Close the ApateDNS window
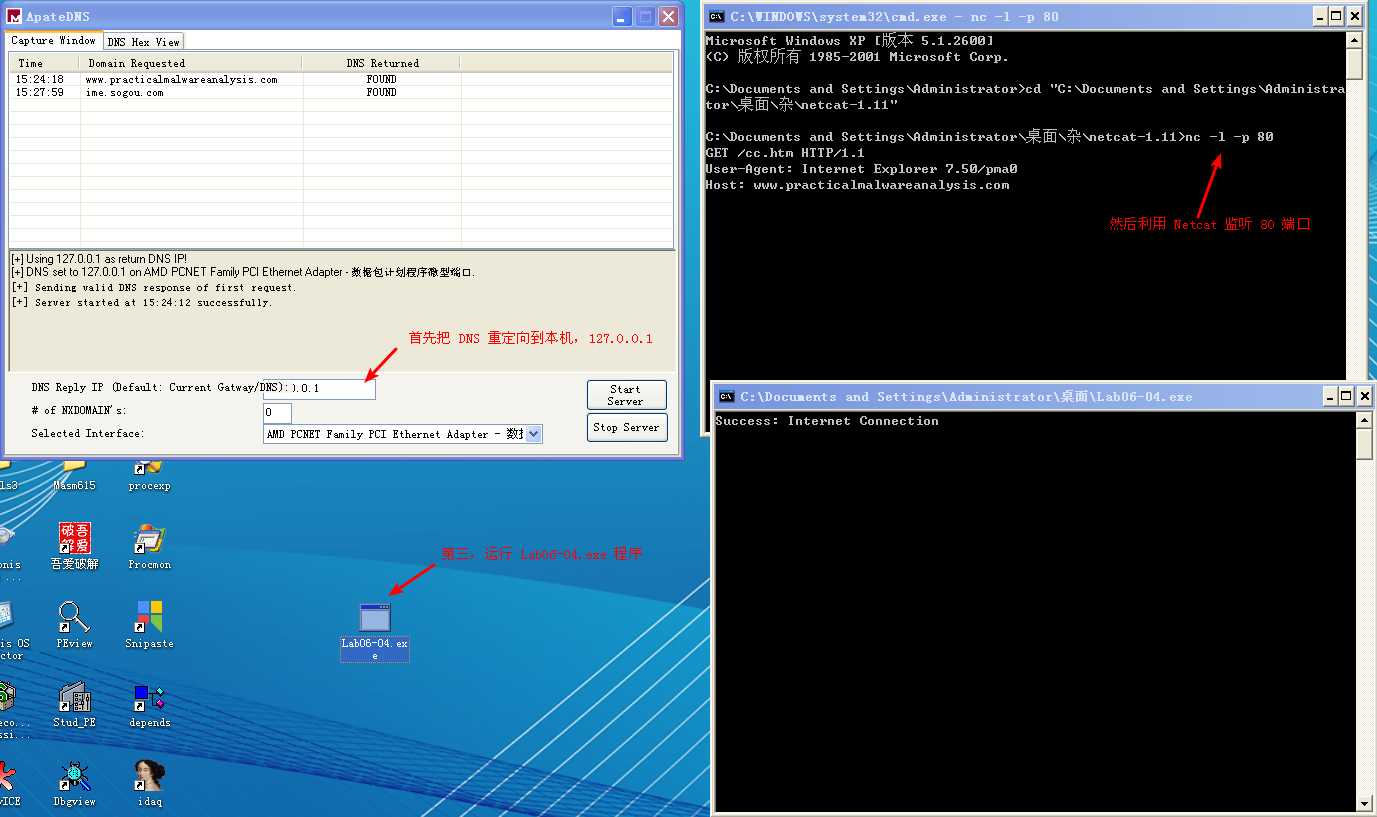Viewport: 1377px width, 817px height. pyautogui.click(x=668, y=17)
